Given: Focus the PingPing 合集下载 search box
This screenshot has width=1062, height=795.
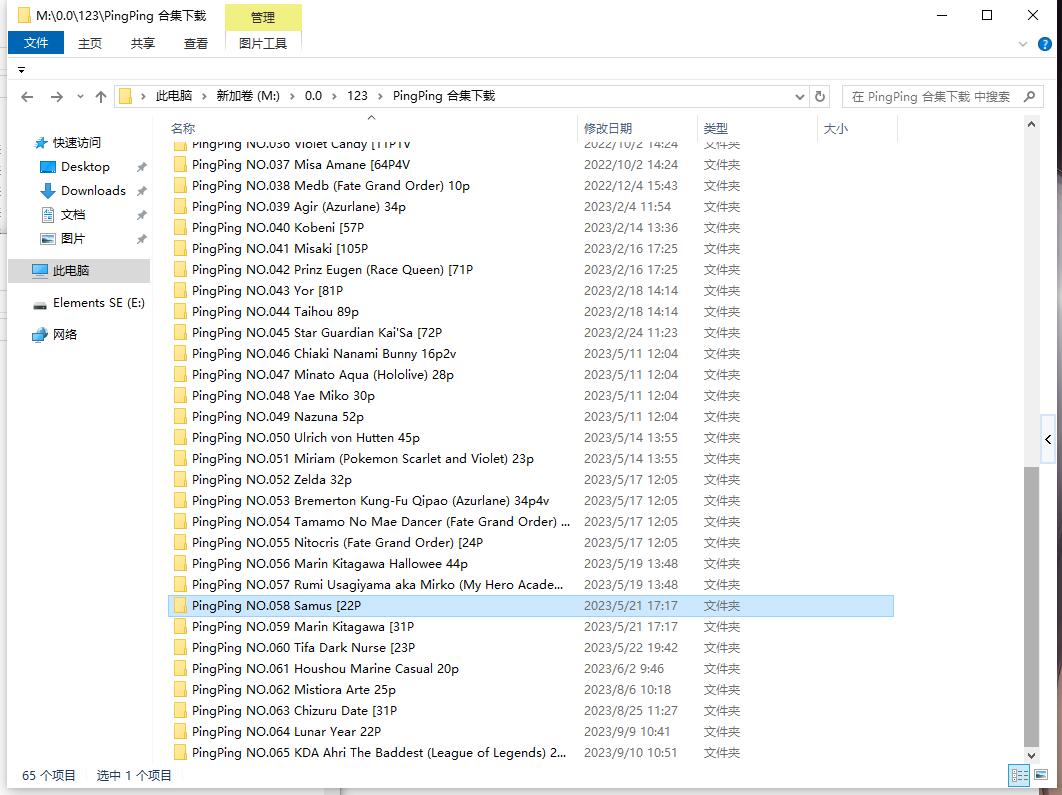Looking at the screenshot, I should (x=942, y=96).
